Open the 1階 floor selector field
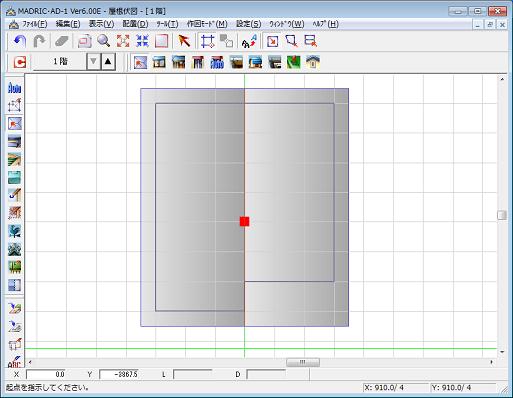513x398 pixels. [x=60, y=62]
